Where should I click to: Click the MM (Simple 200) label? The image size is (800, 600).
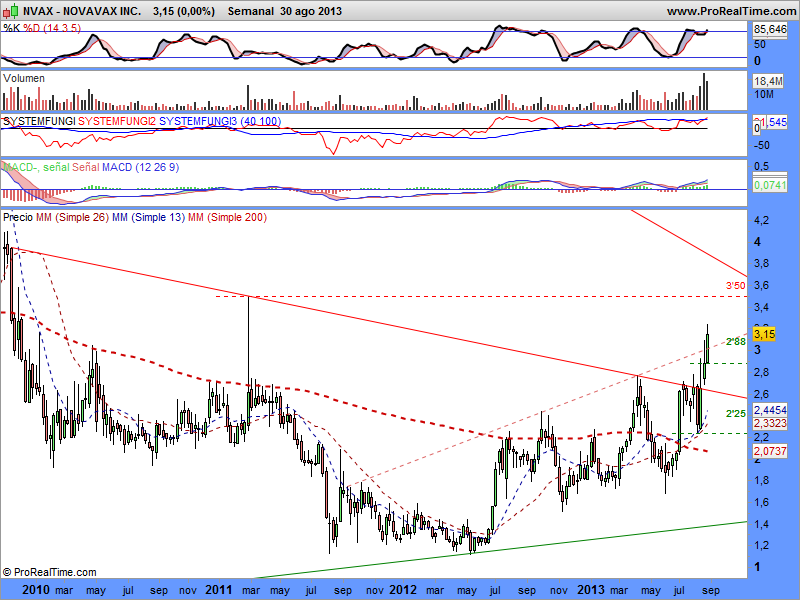[228, 217]
